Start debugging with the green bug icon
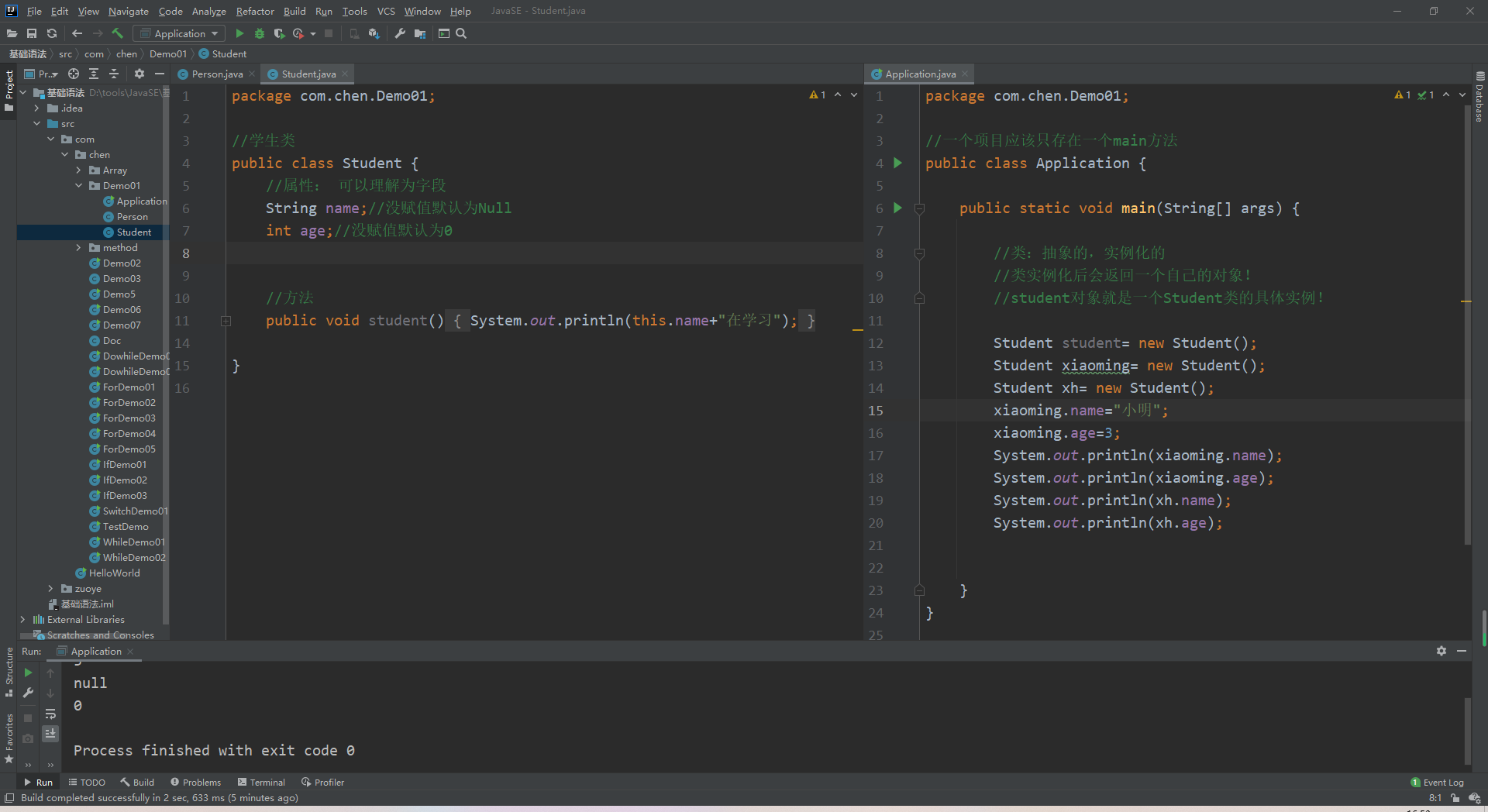1488x812 pixels. pyautogui.click(x=260, y=33)
